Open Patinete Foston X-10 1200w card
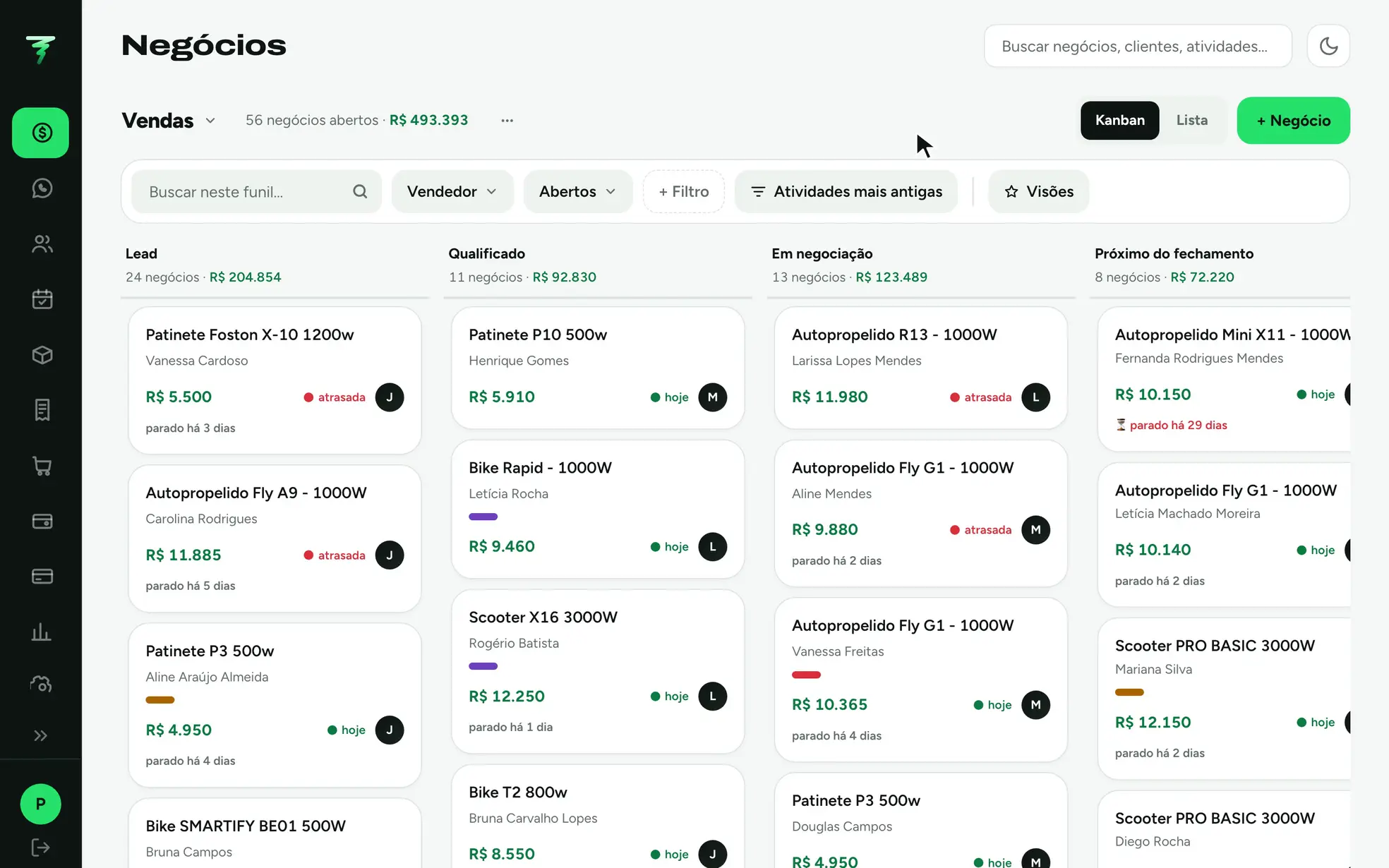Screen dimensions: 1389x868 pyautogui.click(x=275, y=380)
